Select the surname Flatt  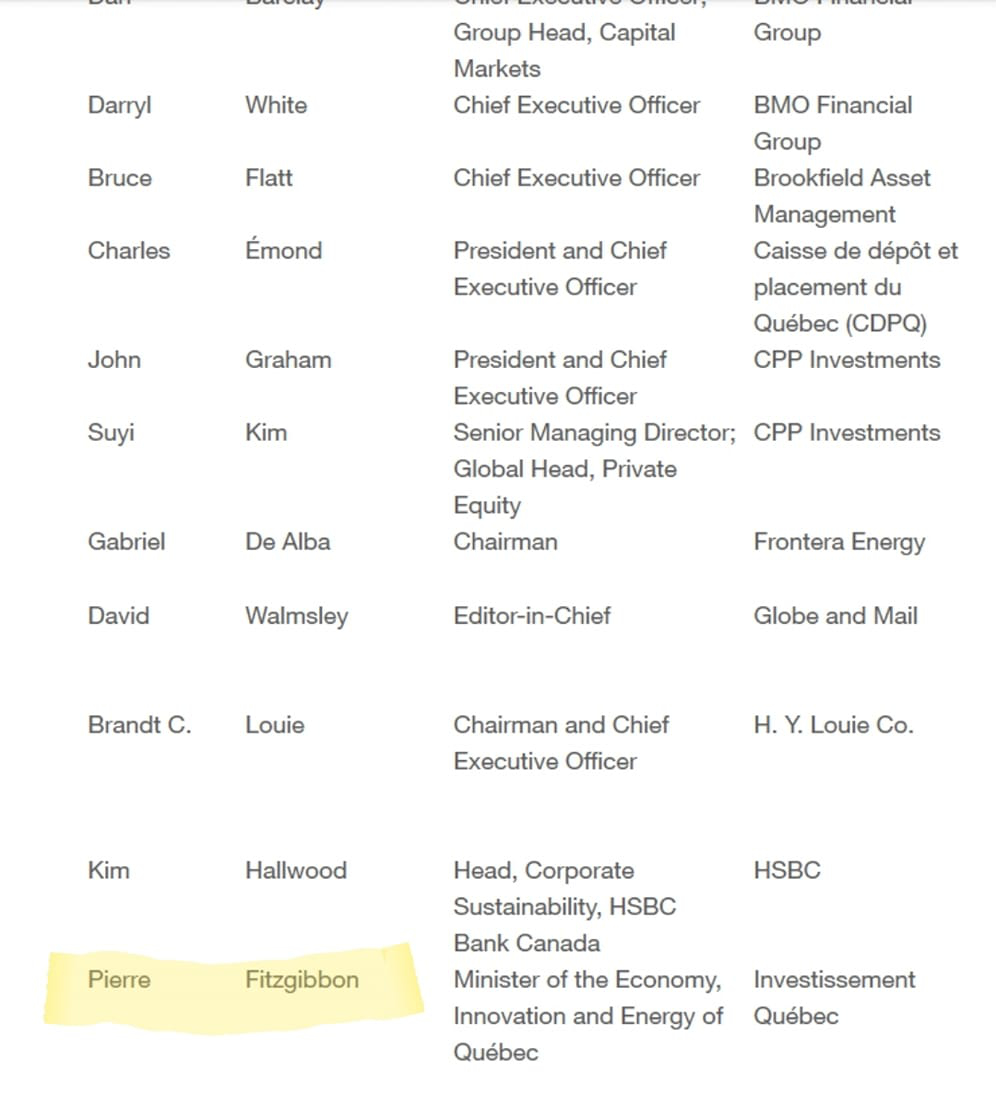(268, 178)
